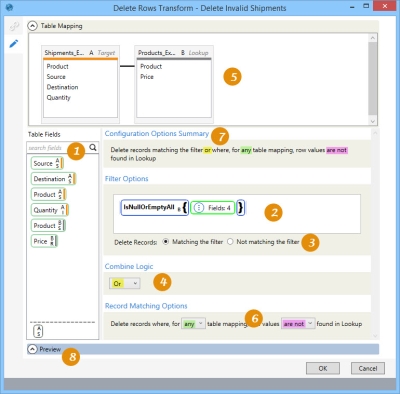Image resolution: width=400 pixels, height=394 pixels.
Task: Open the 'are not' found dropdown
Action: point(298,324)
